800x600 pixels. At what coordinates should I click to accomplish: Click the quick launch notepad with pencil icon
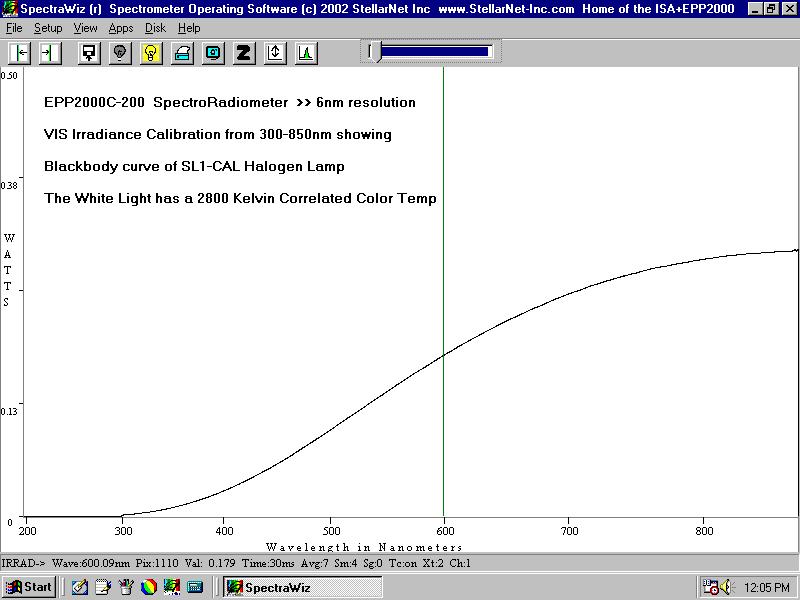tap(103, 587)
